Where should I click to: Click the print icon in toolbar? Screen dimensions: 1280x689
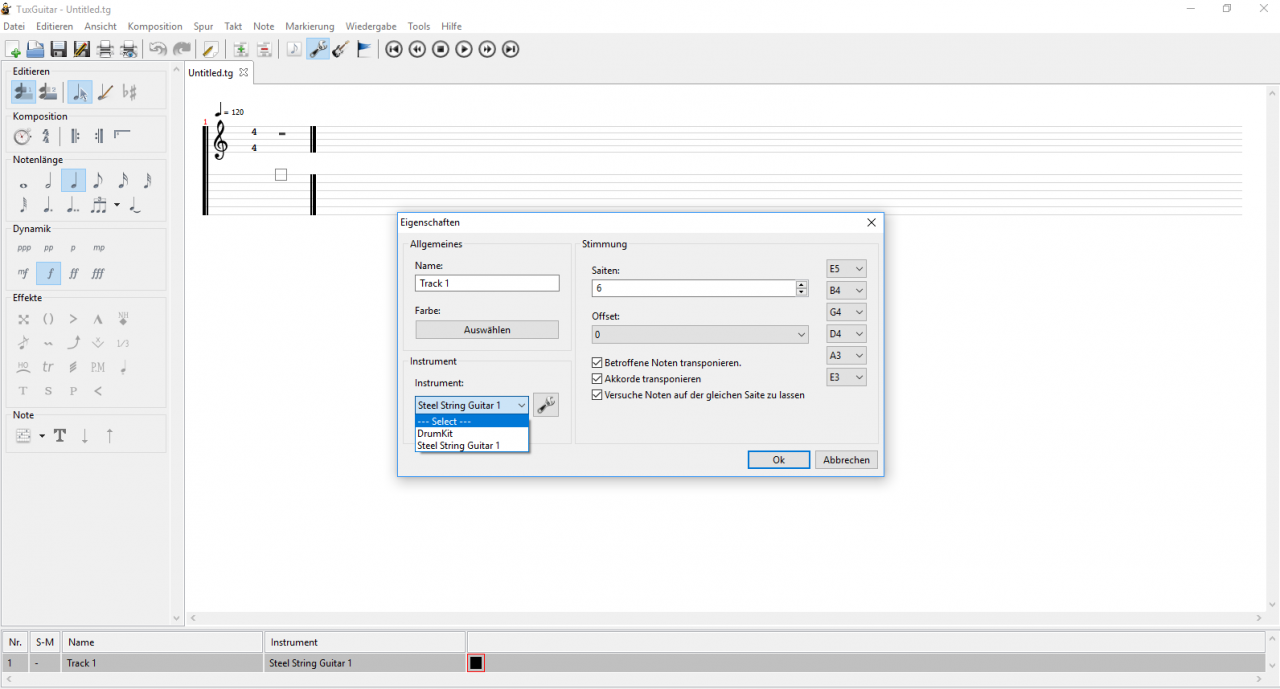pos(105,49)
